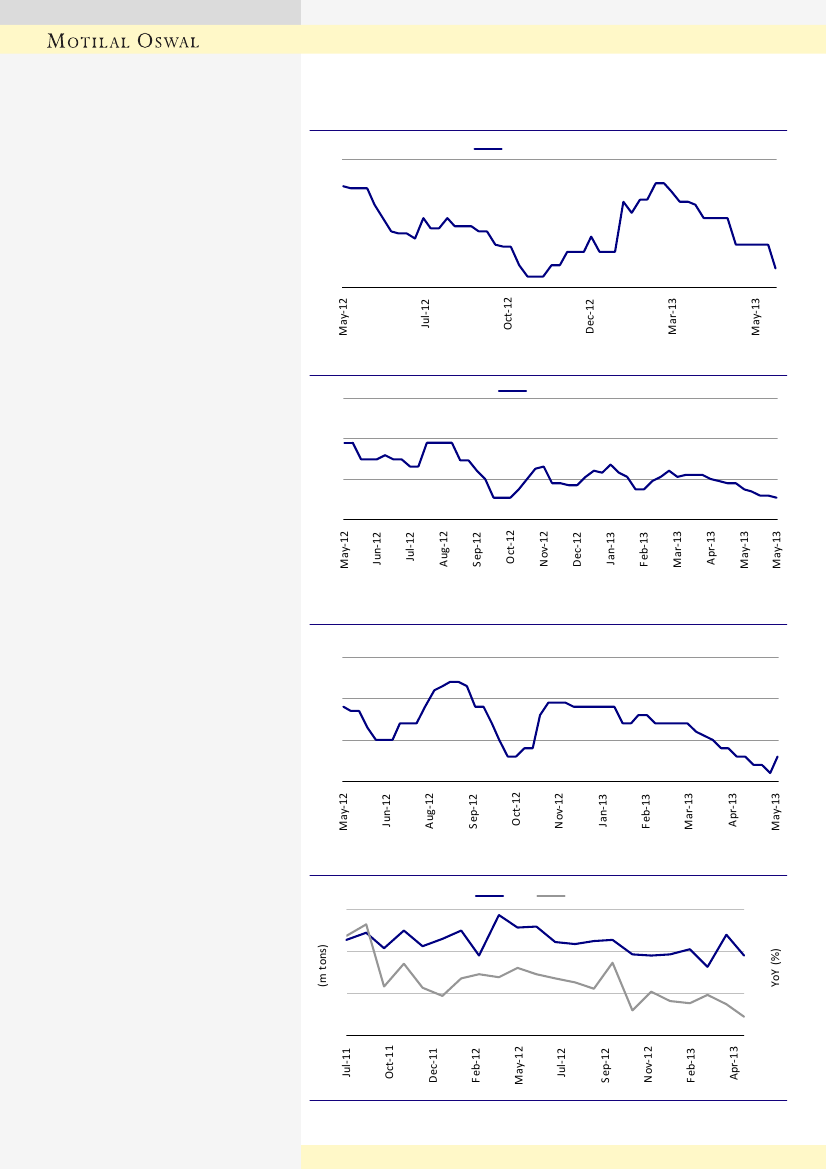This screenshot has width=826, height=1169.
Task: Click the Jul-12 label on the top chart
Action: [426, 315]
